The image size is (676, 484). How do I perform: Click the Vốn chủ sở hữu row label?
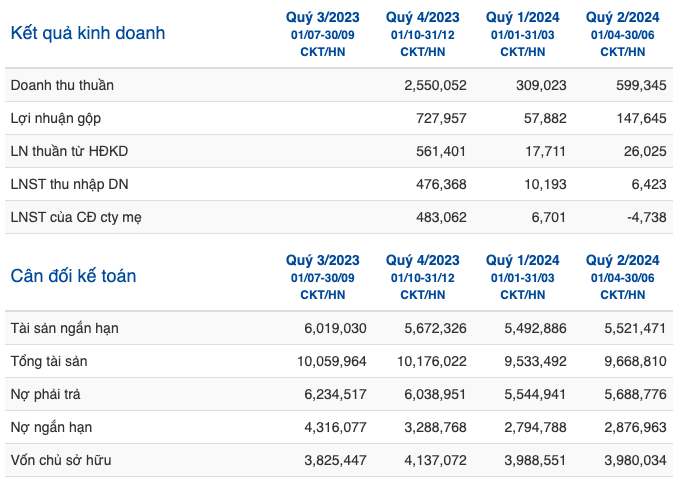point(61,460)
